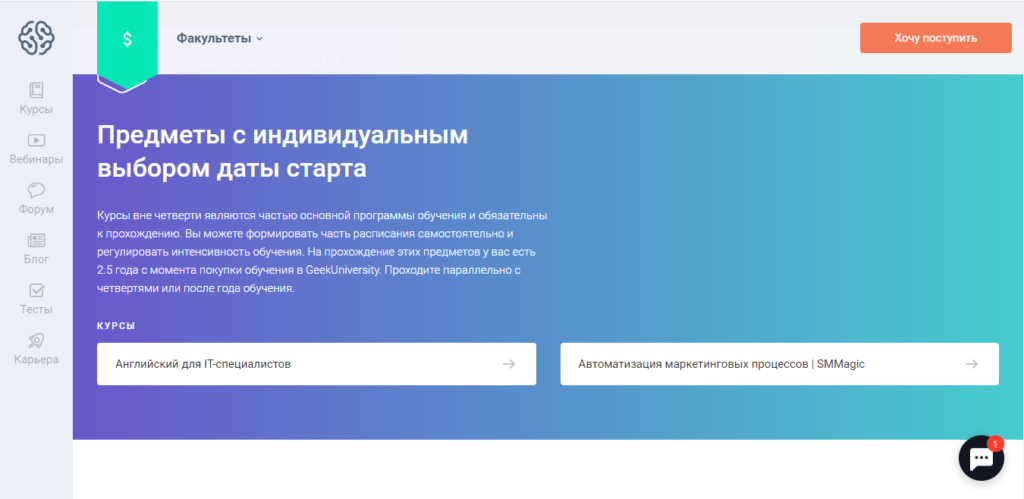Image resolution: width=1024 pixels, height=499 pixels.
Task: Select Вебинары label in sidebar
Action: pyautogui.click(x=36, y=159)
